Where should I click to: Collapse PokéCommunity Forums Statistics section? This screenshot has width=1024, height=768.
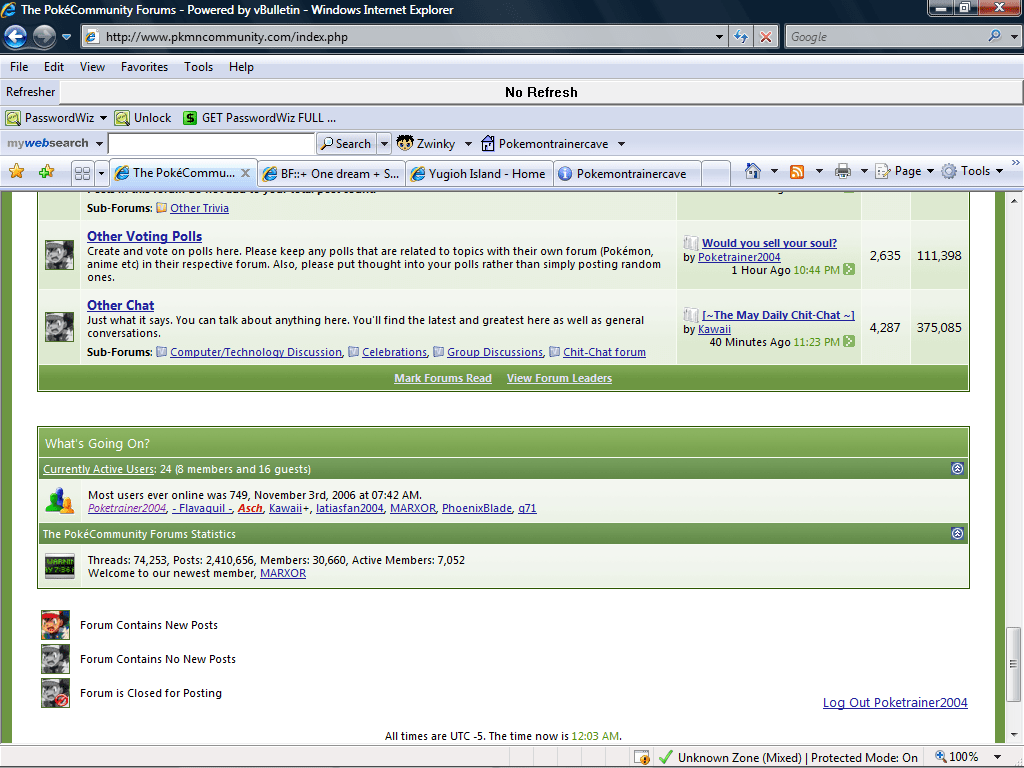(x=957, y=533)
